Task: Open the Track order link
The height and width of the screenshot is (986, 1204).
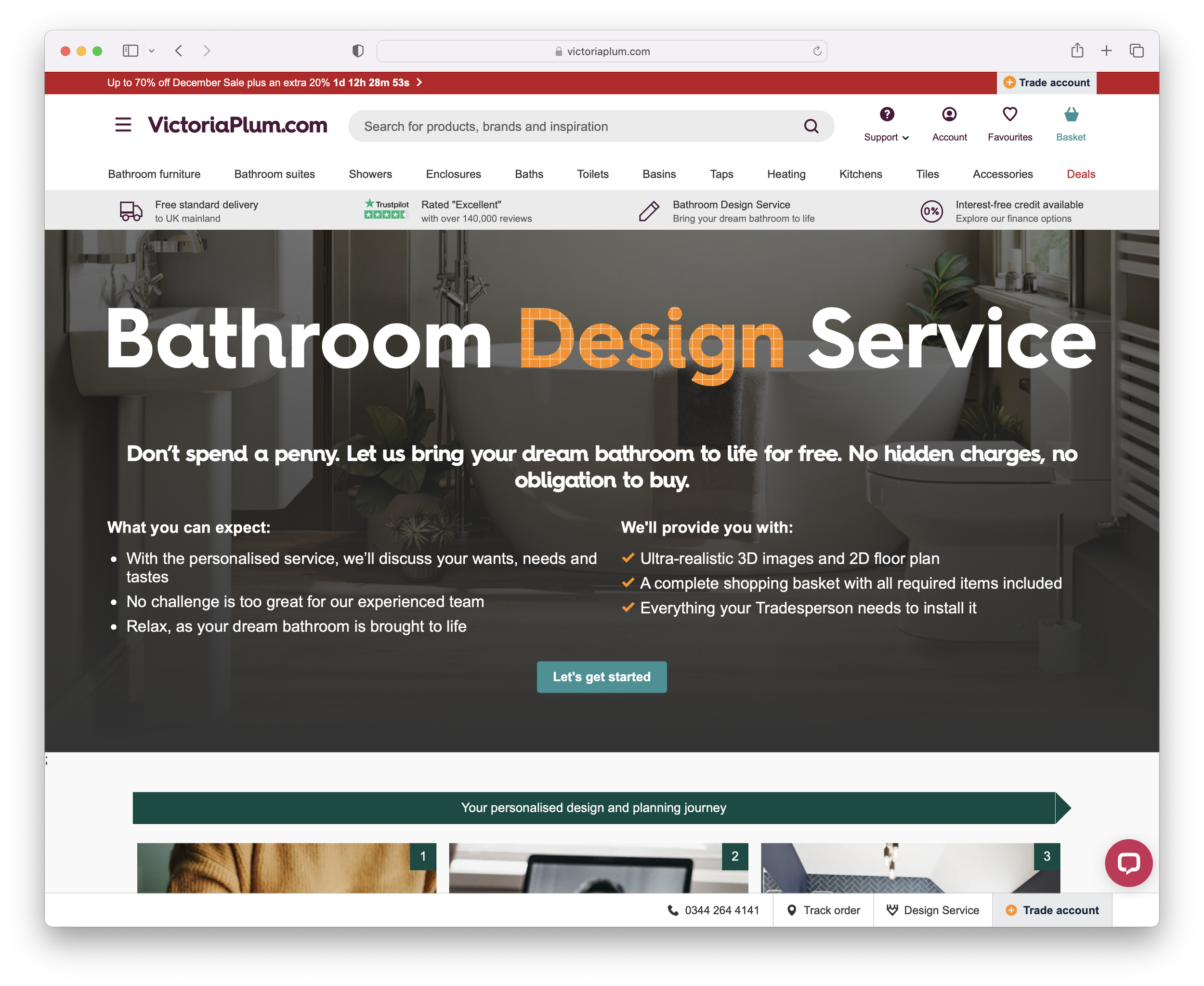Action: [823, 910]
